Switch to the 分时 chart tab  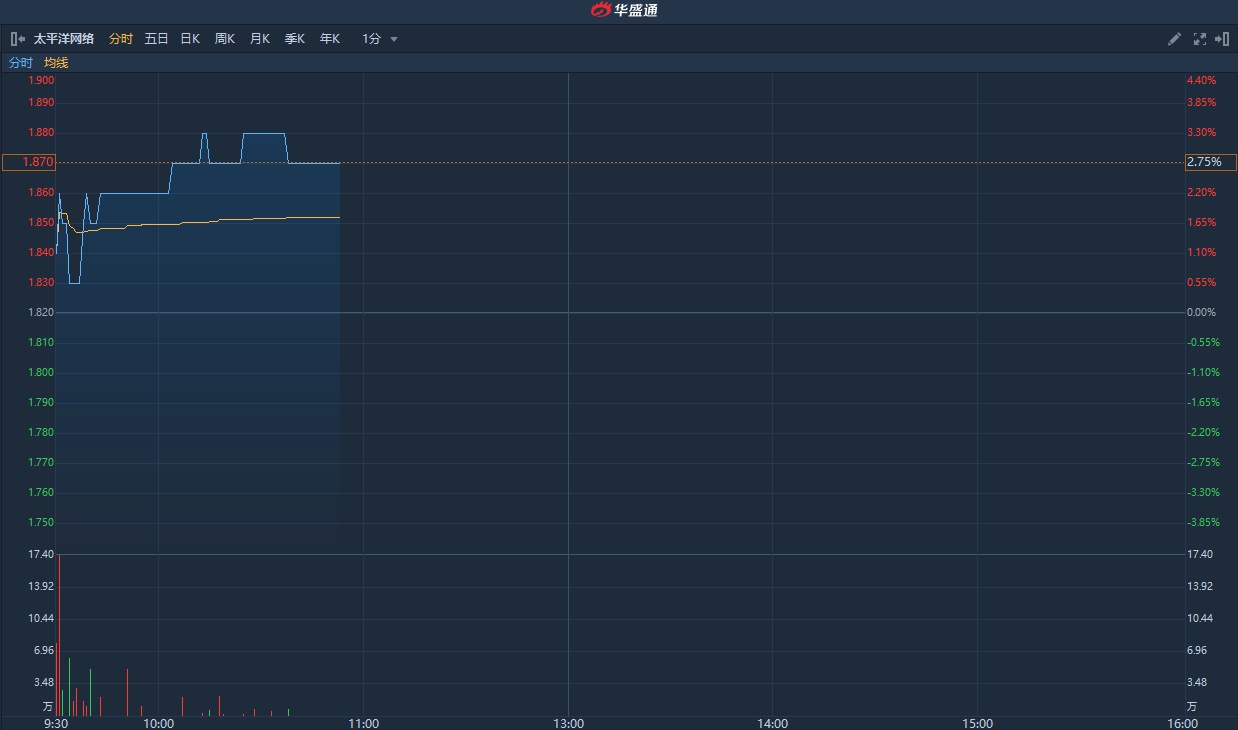[120, 39]
